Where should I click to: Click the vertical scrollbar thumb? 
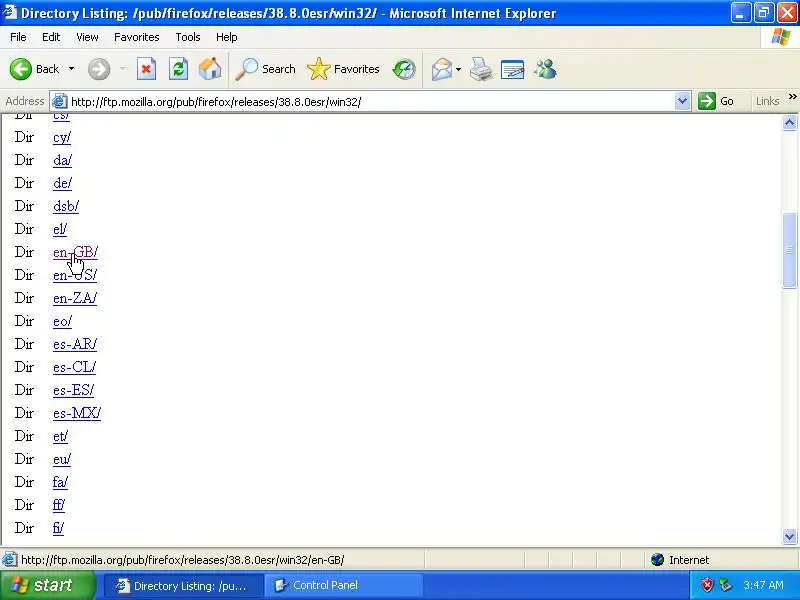789,250
